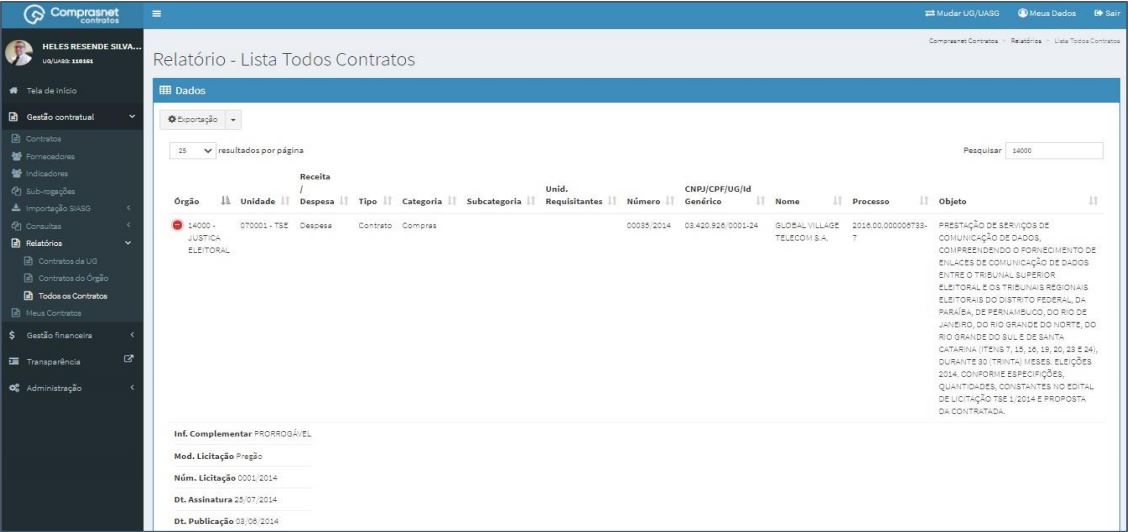The height and width of the screenshot is (532, 1128).
Task: Open Meus Dados user menu
Action: pyautogui.click(x=1047, y=14)
